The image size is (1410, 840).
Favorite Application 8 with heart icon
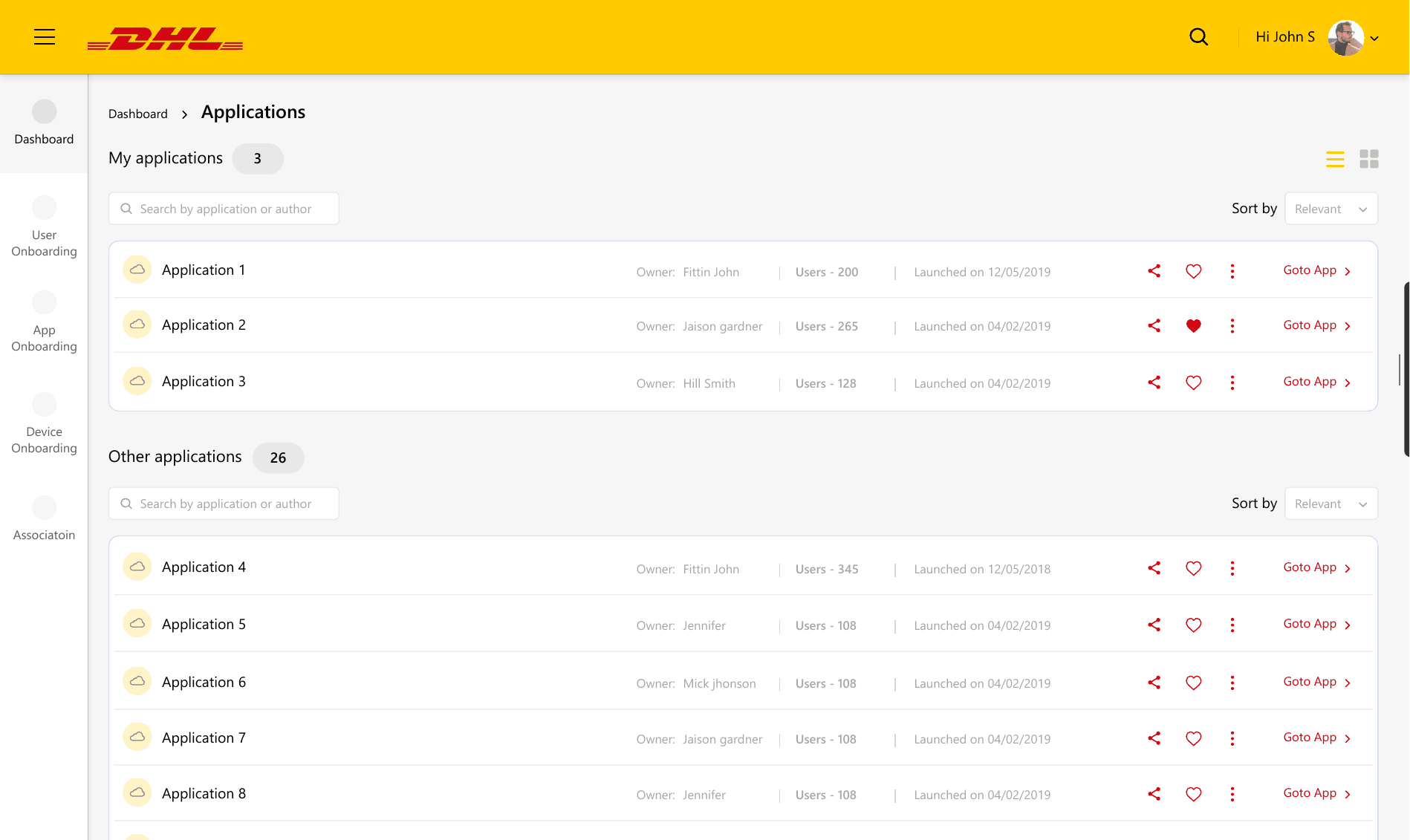click(1193, 794)
